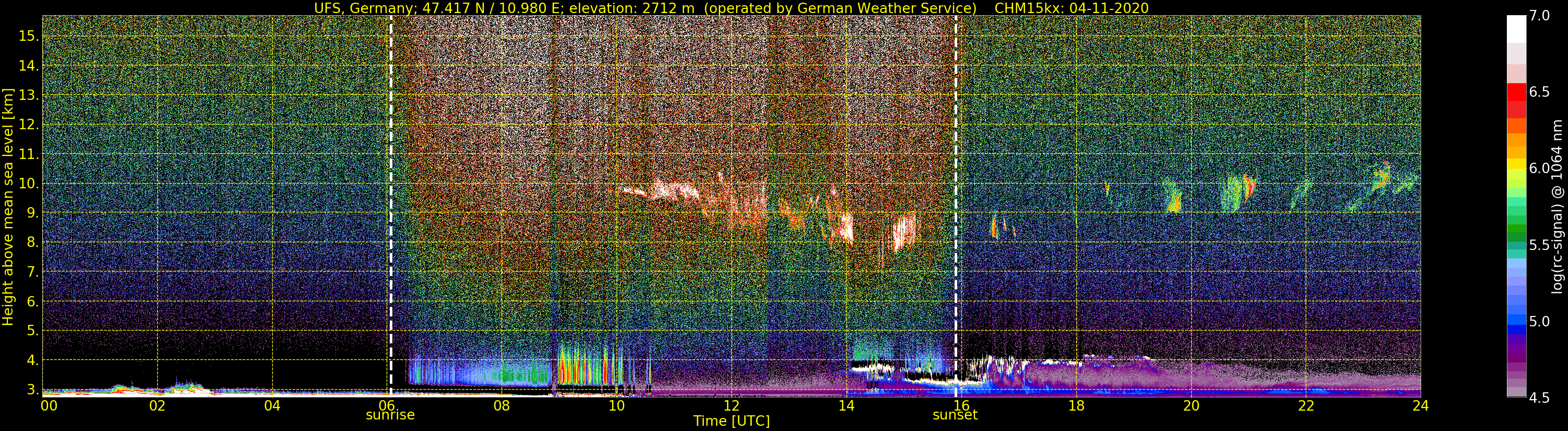Click the '9.' height tick label
This screenshot has height=431, width=1568.
click(32, 213)
